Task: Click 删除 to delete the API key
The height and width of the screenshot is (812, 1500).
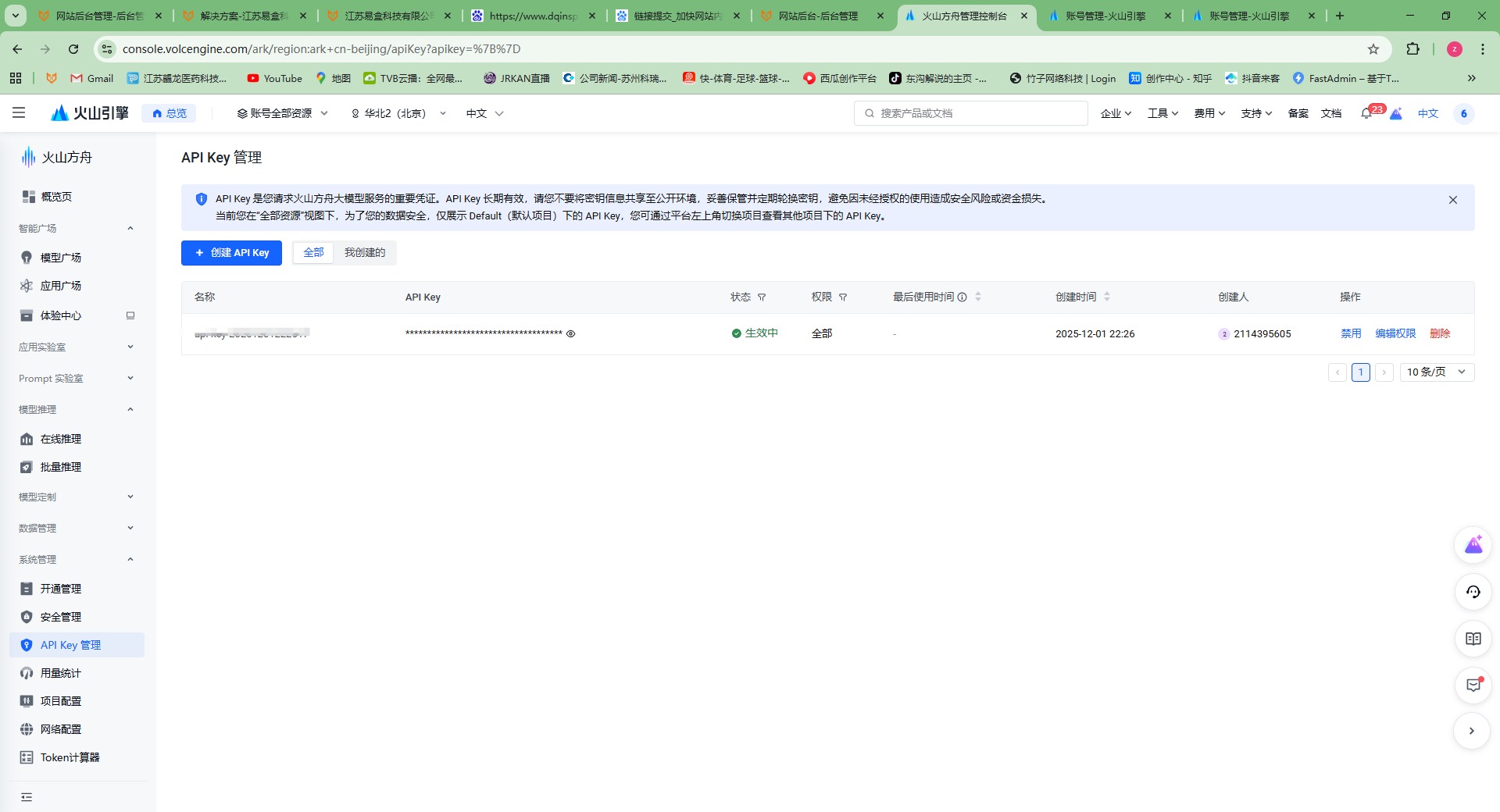Action: [1440, 333]
